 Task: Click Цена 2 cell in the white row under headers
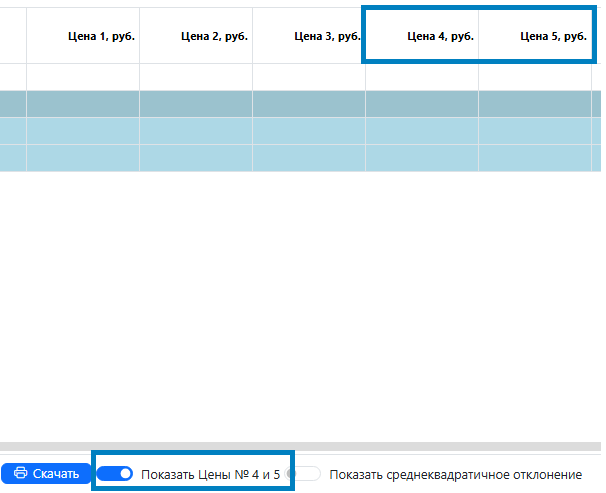tap(196, 77)
